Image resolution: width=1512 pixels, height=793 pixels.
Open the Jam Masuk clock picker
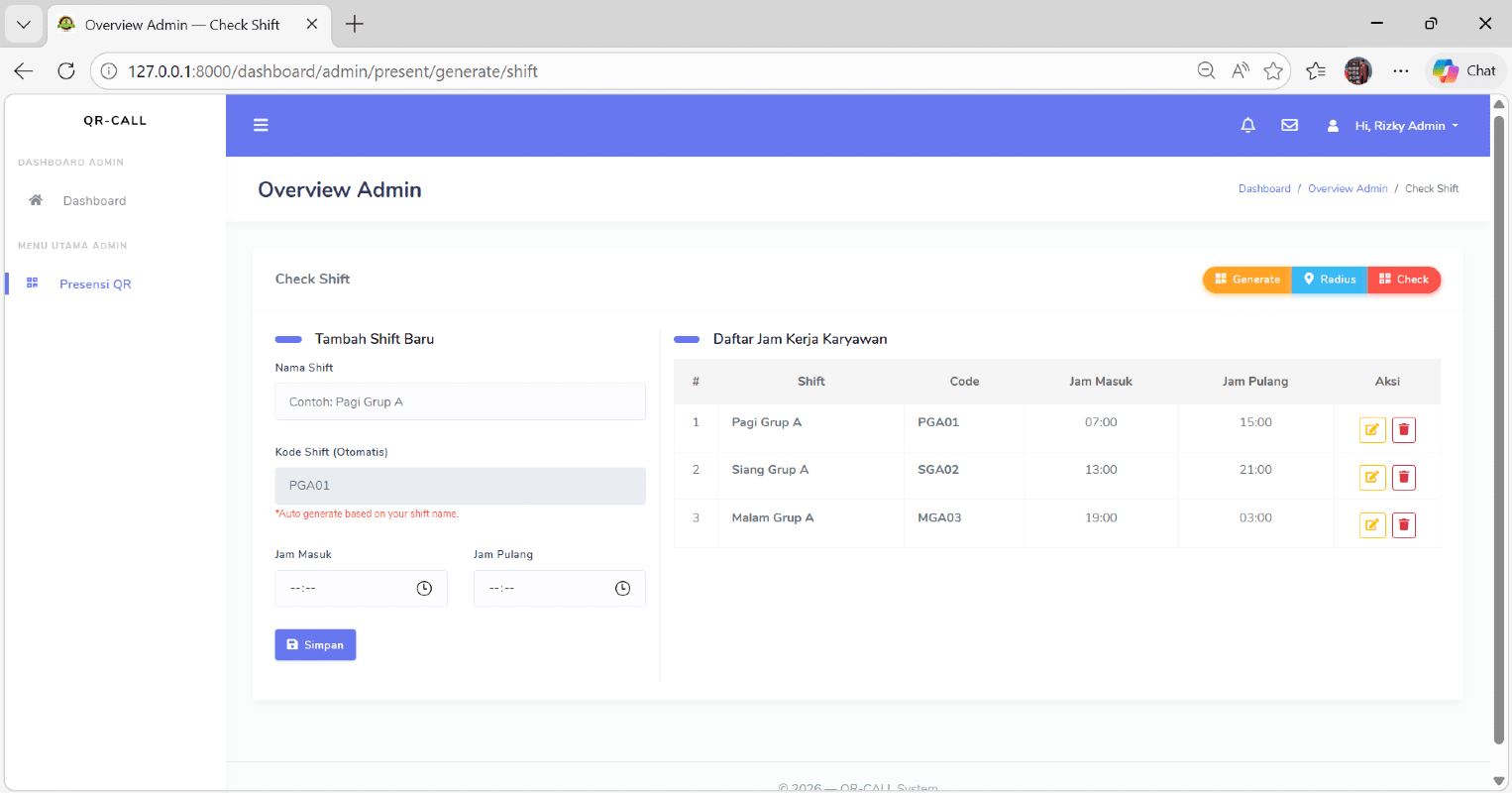coord(424,589)
